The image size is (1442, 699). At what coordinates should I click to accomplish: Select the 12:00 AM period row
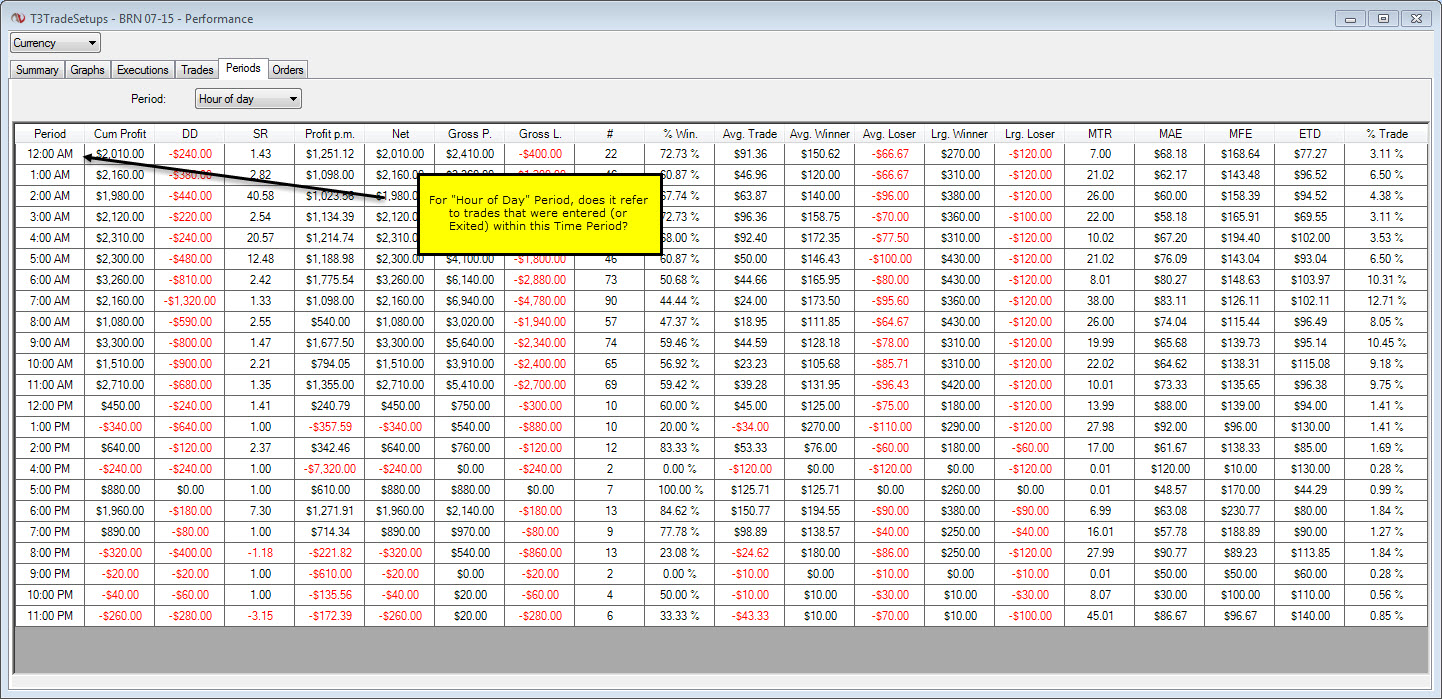coord(722,154)
